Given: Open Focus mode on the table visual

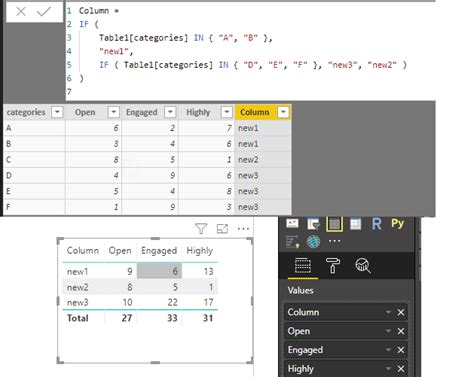Looking at the screenshot, I should click(222, 229).
